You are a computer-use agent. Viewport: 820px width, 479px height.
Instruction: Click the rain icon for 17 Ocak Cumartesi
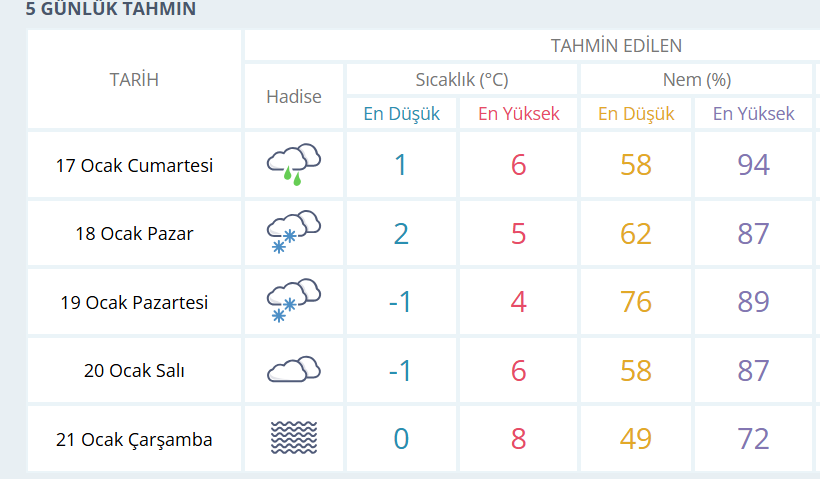[x=294, y=165]
